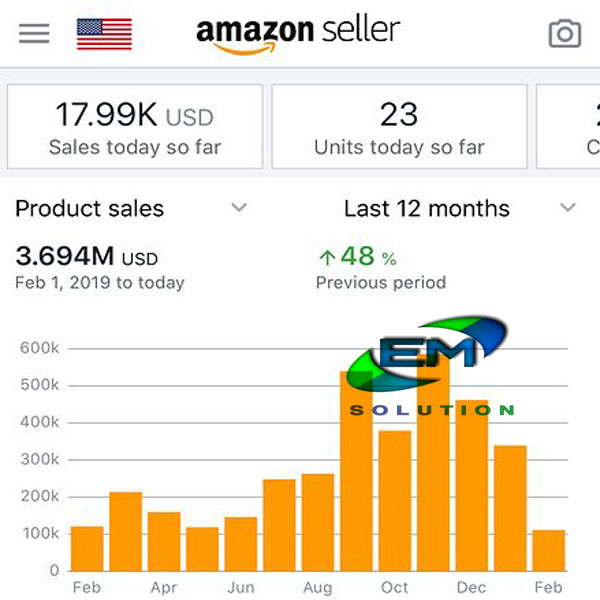
Task: Tap the partially visible third summary card
Action: 570,126
